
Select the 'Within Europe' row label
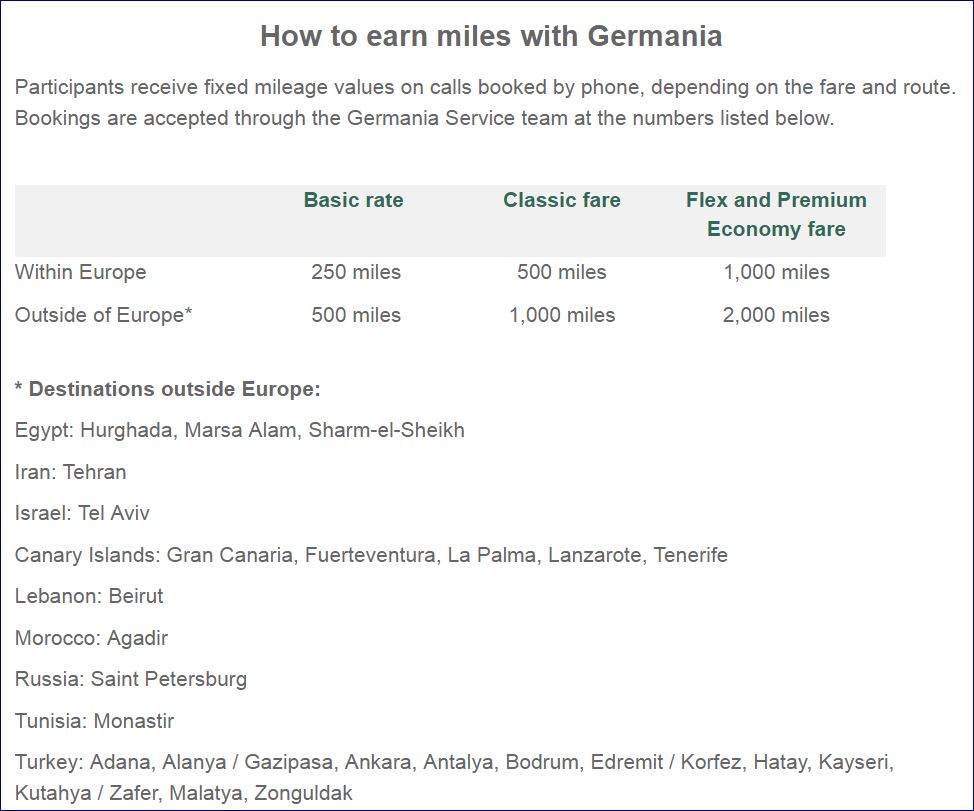(80, 272)
